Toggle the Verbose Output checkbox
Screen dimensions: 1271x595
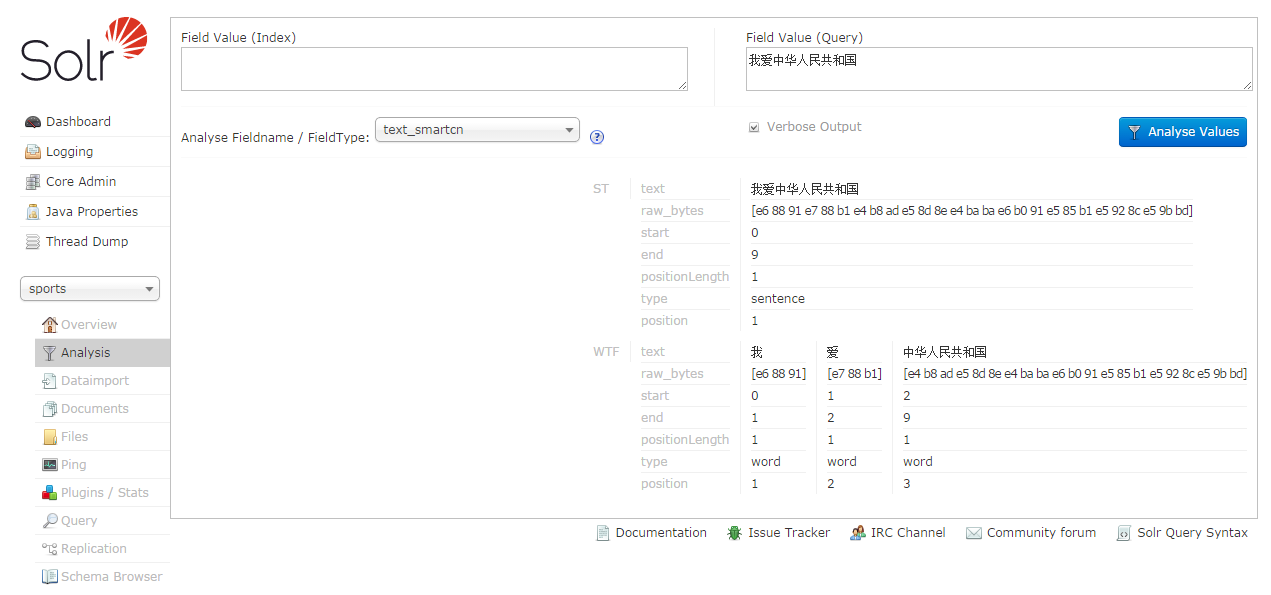754,128
